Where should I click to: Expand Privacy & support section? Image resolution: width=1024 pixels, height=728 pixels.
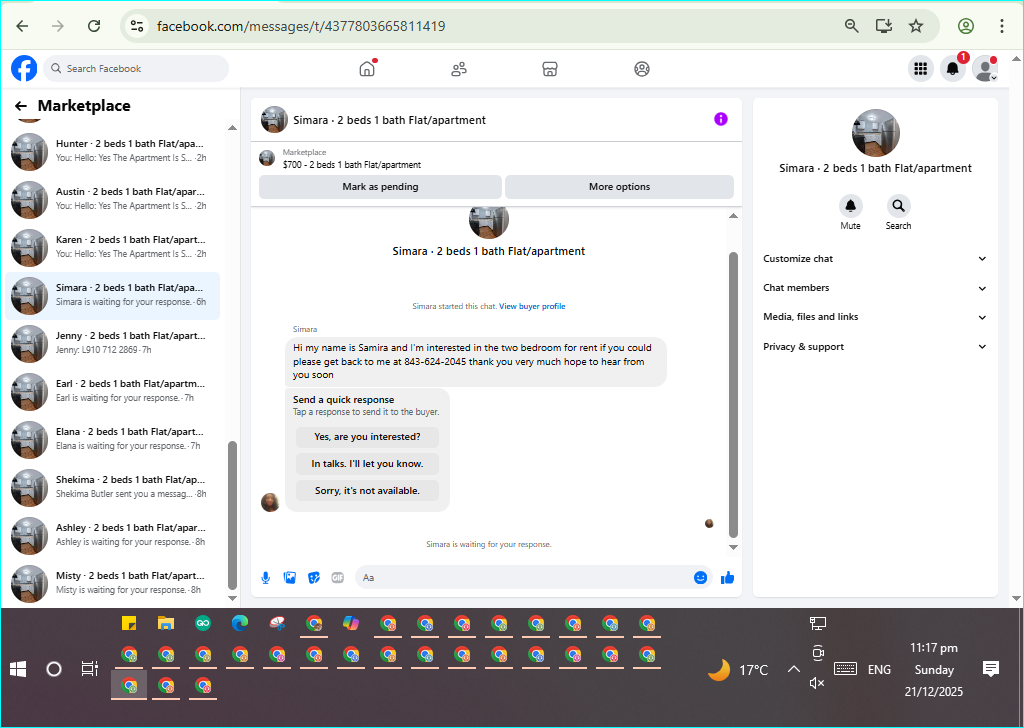coord(875,347)
